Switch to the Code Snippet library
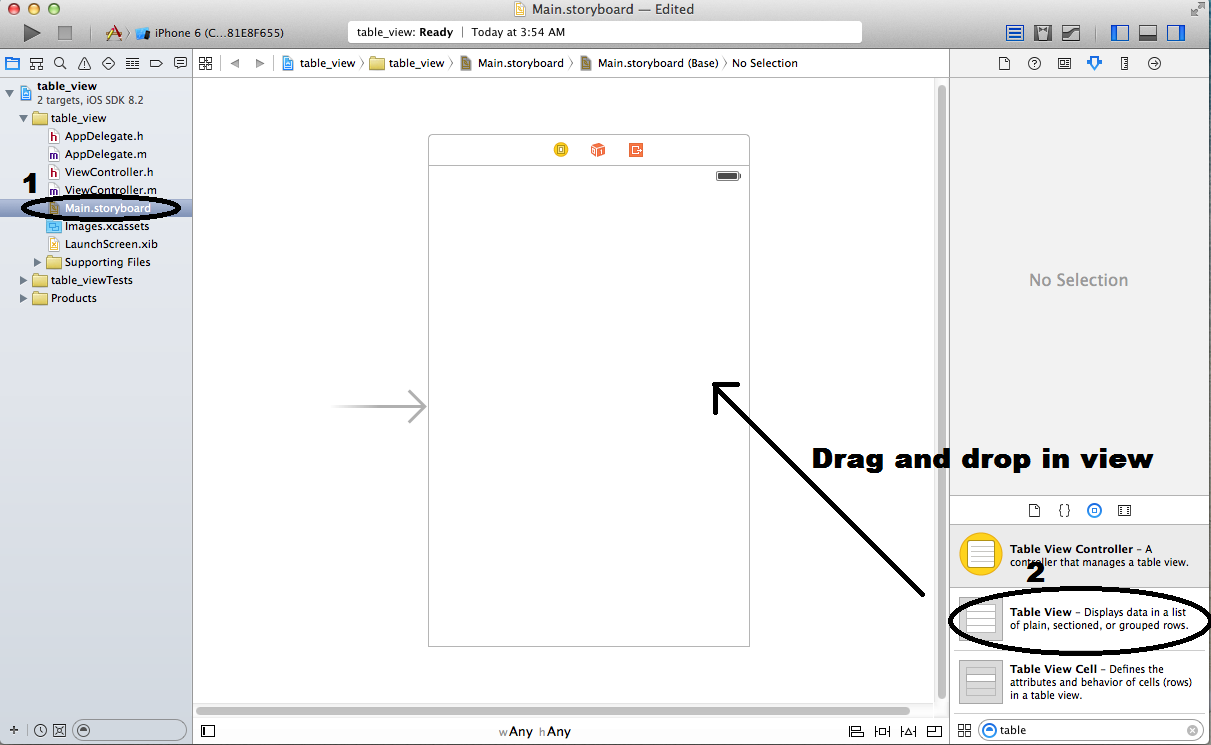 pyautogui.click(x=1064, y=510)
